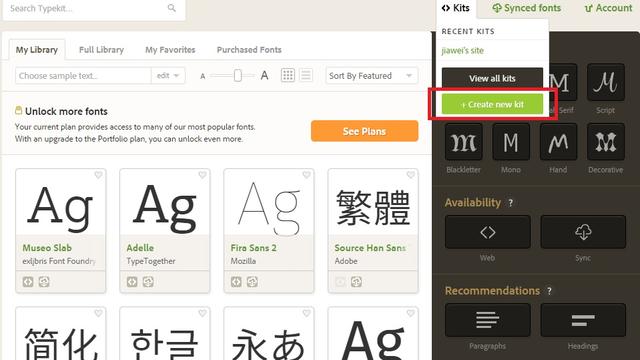Open the sample text edit dropdown
This screenshot has height=360, width=640.
(x=168, y=76)
